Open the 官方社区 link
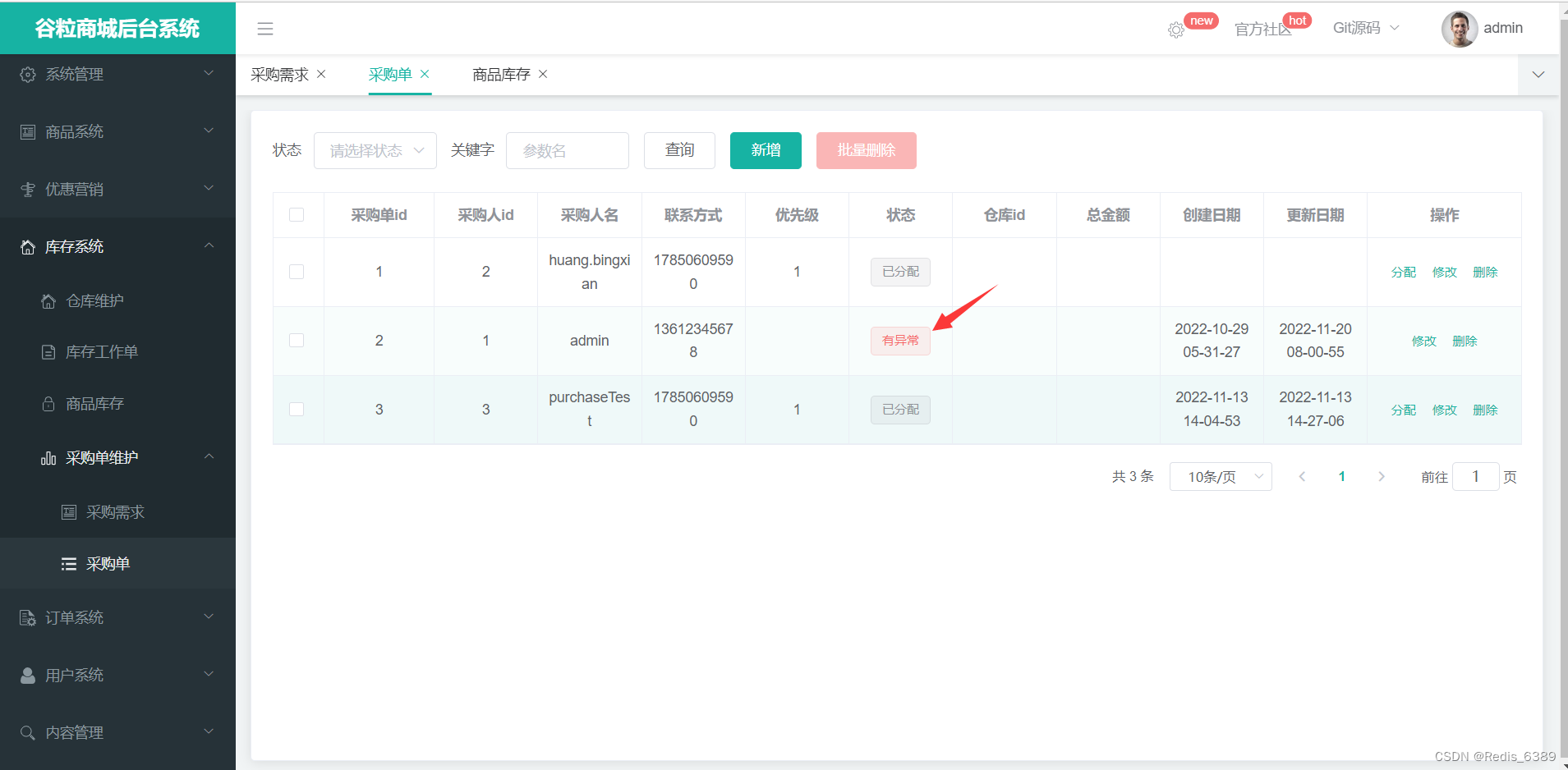 click(x=1263, y=30)
